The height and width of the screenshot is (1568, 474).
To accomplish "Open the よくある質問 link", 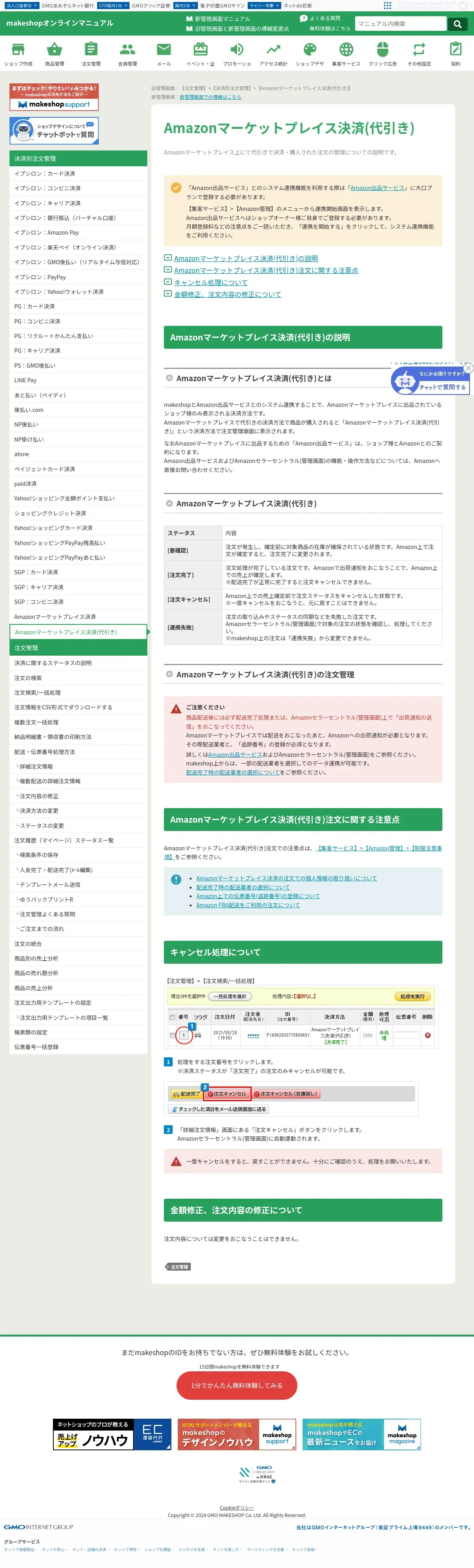I will [x=320, y=18].
